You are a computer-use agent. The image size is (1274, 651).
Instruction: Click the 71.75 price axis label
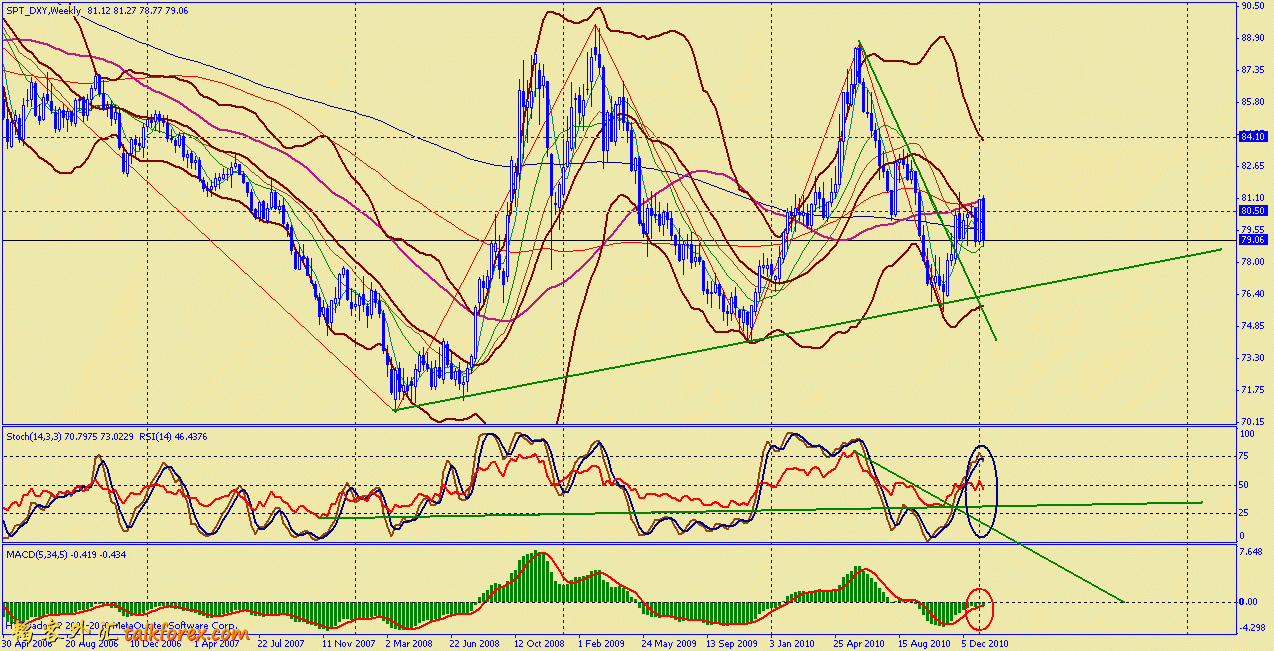1253,390
